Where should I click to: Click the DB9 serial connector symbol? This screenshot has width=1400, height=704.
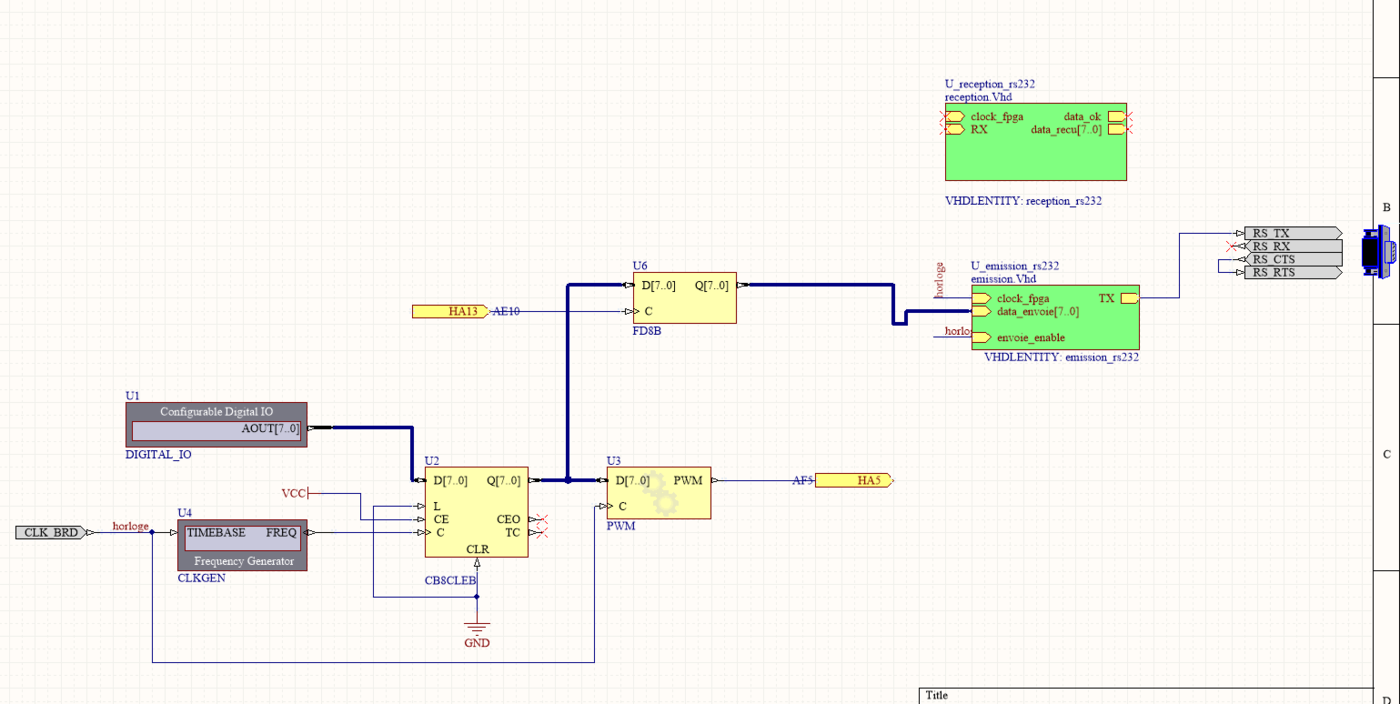click(x=1377, y=252)
